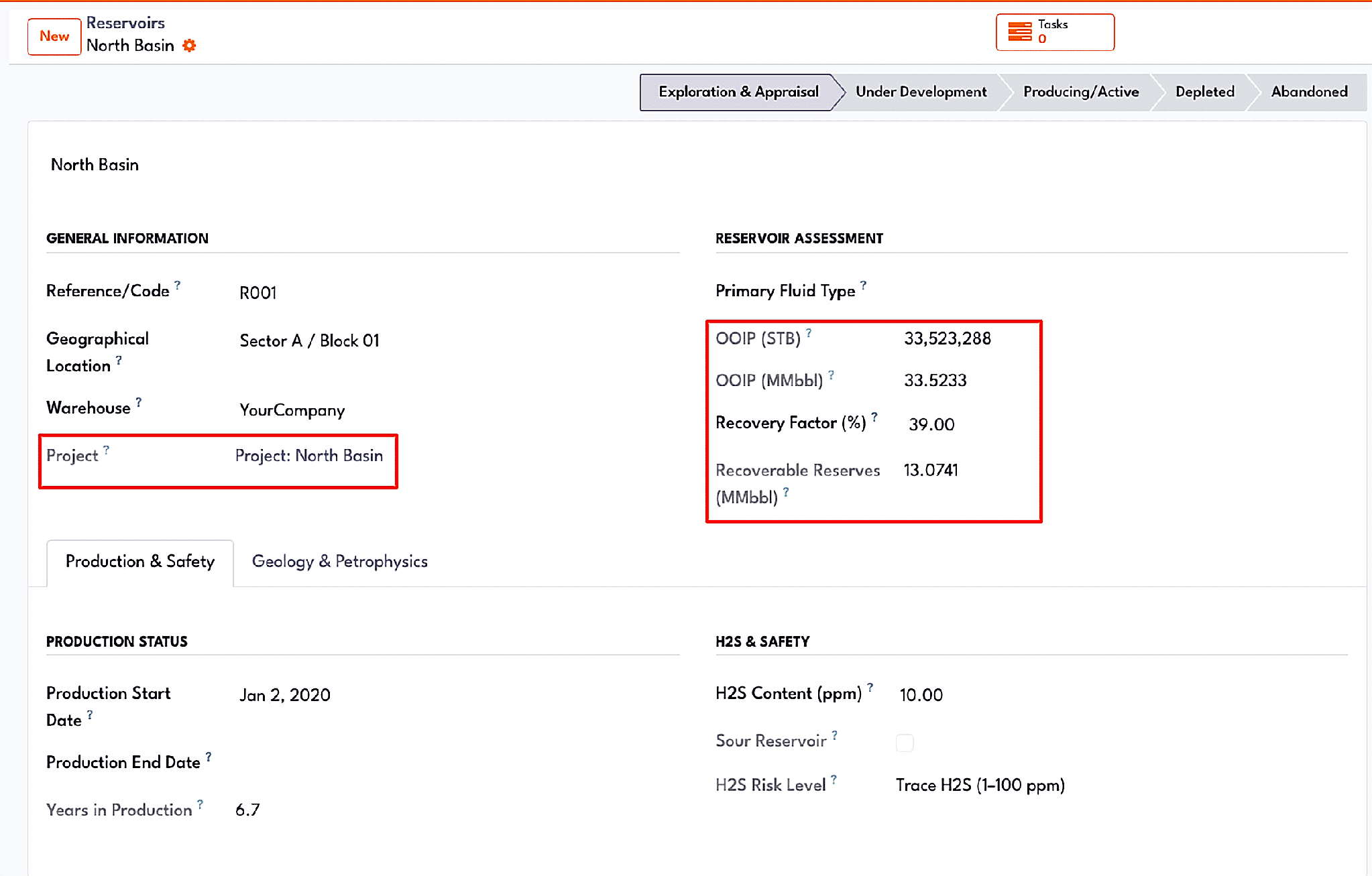Viewport: 1372px width, 876px height.
Task: Set stage to Abandoned
Action: (x=1309, y=92)
